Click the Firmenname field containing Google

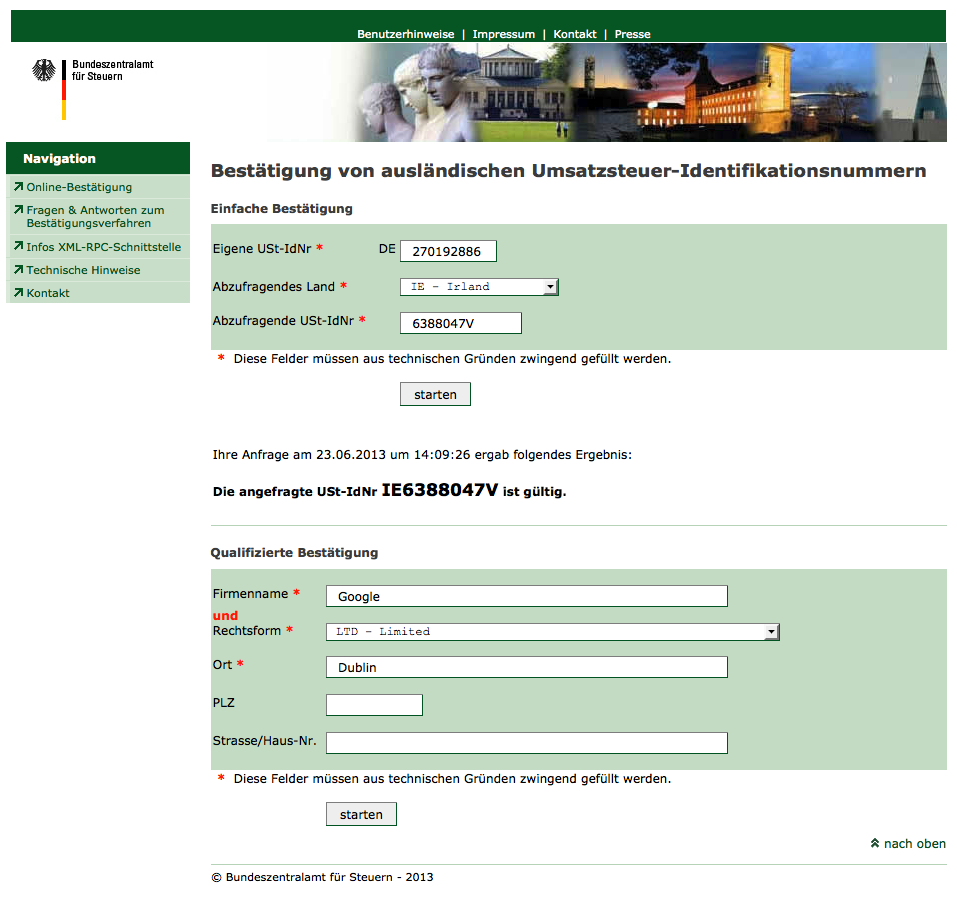click(526, 597)
